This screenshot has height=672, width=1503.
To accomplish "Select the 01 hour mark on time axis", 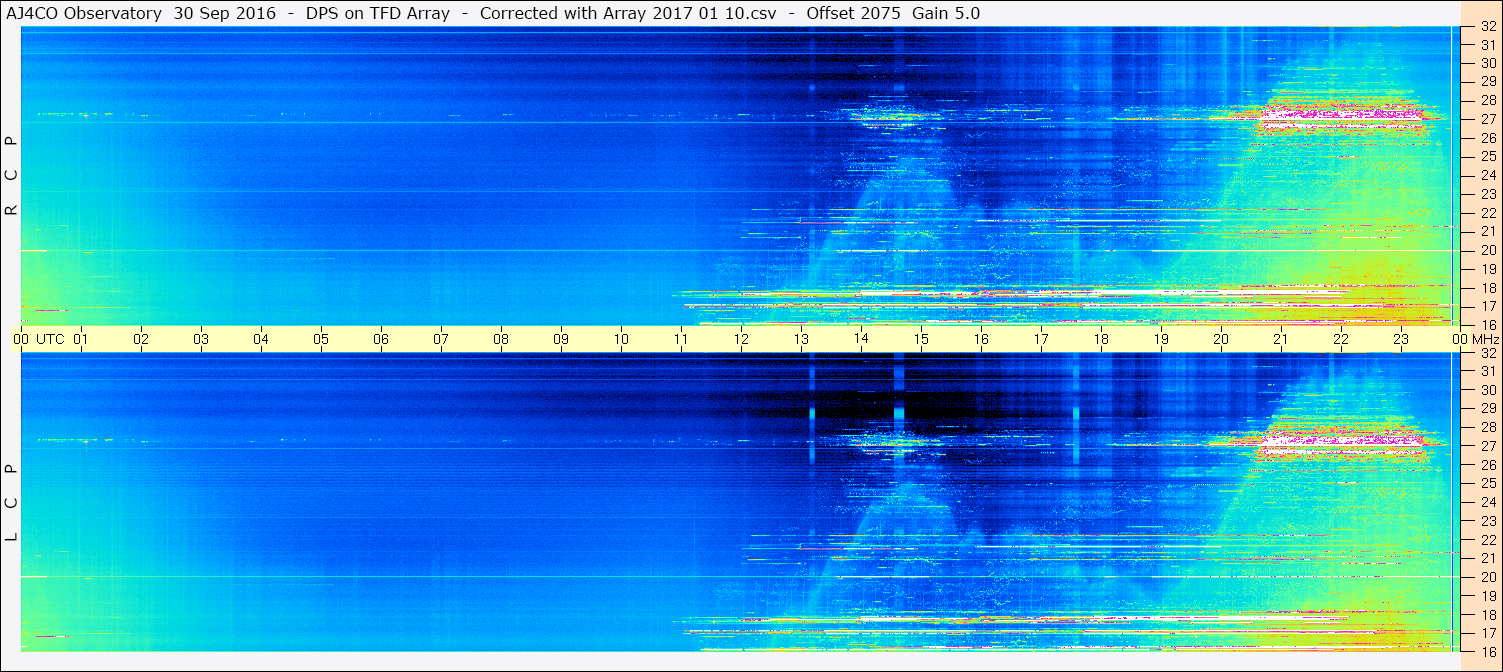I will (x=81, y=339).
